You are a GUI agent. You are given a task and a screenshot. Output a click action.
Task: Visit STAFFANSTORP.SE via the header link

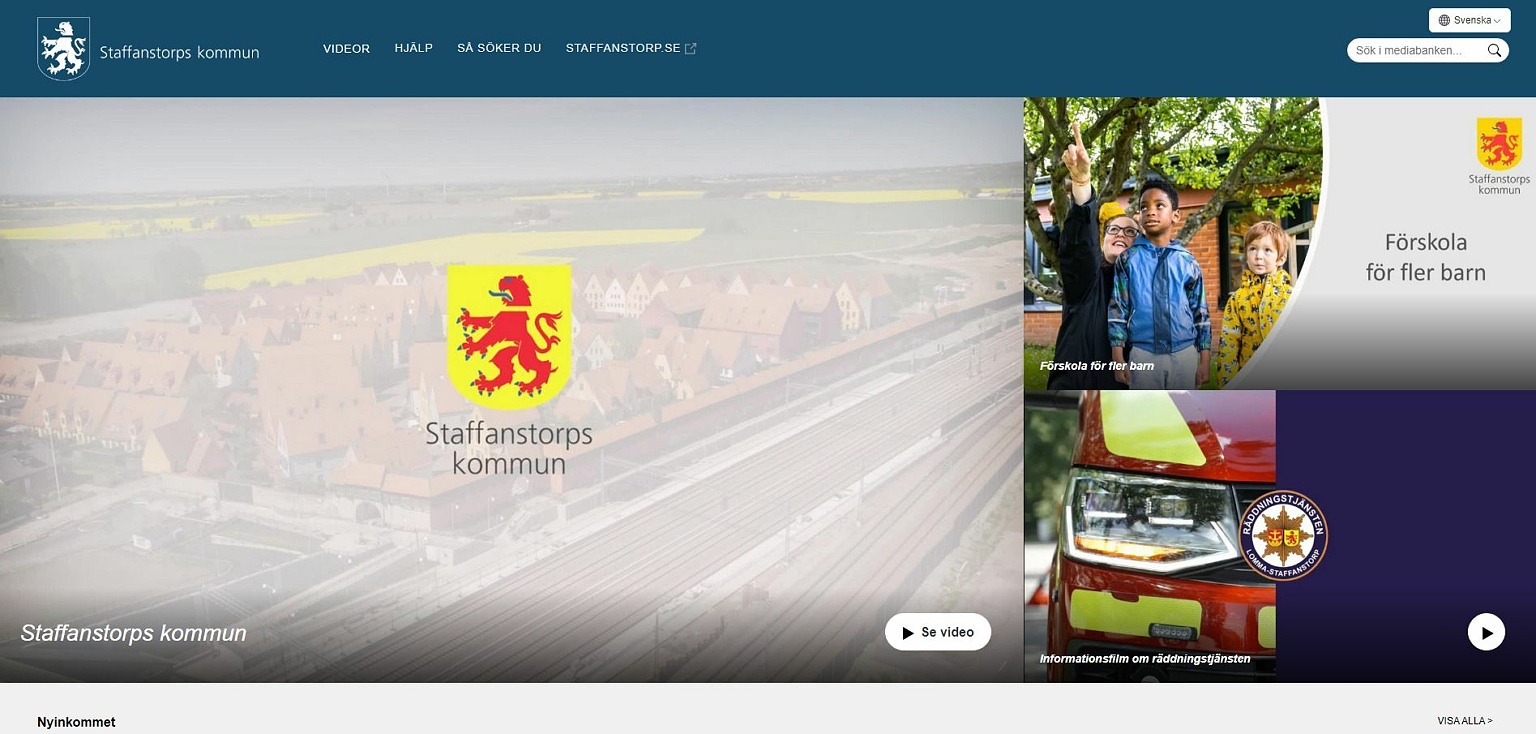[x=622, y=47]
